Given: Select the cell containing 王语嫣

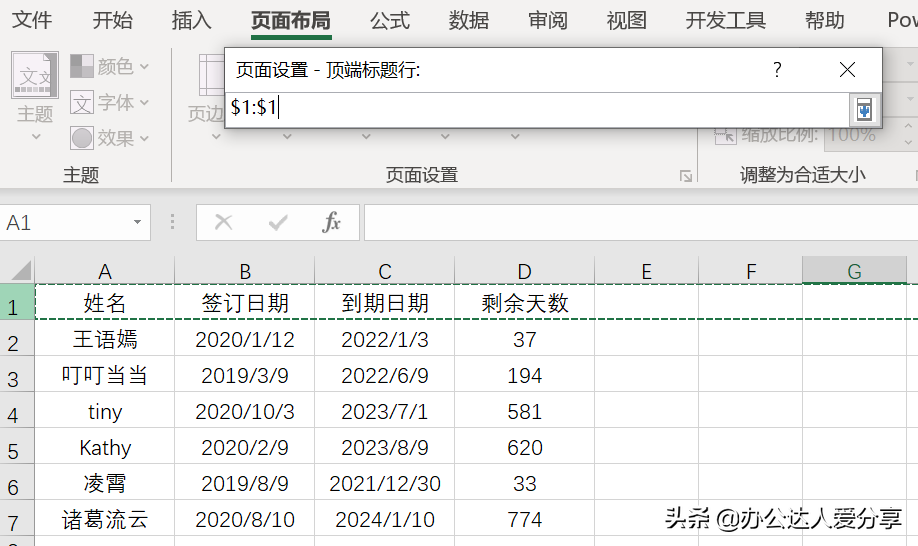Looking at the screenshot, I should 105,339.
